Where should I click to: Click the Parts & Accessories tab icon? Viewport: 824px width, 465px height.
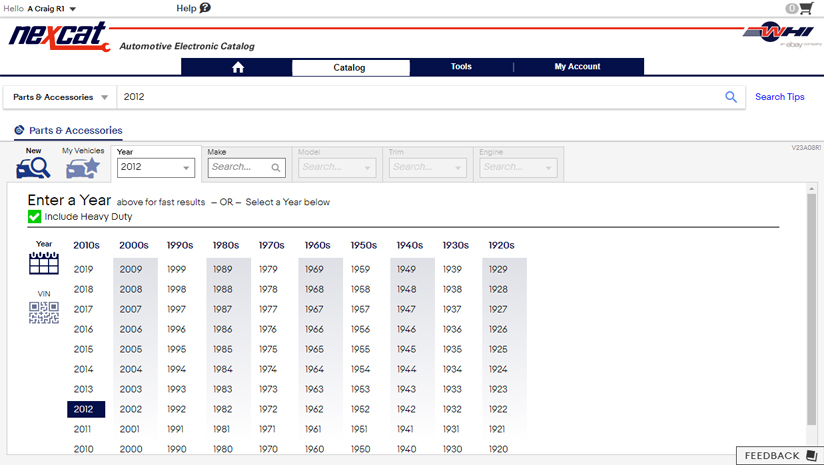(19, 130)
